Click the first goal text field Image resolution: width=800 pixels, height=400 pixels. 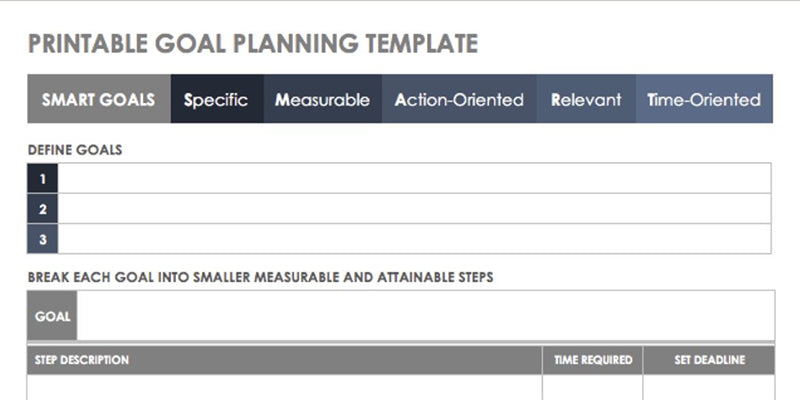(414, 179)
